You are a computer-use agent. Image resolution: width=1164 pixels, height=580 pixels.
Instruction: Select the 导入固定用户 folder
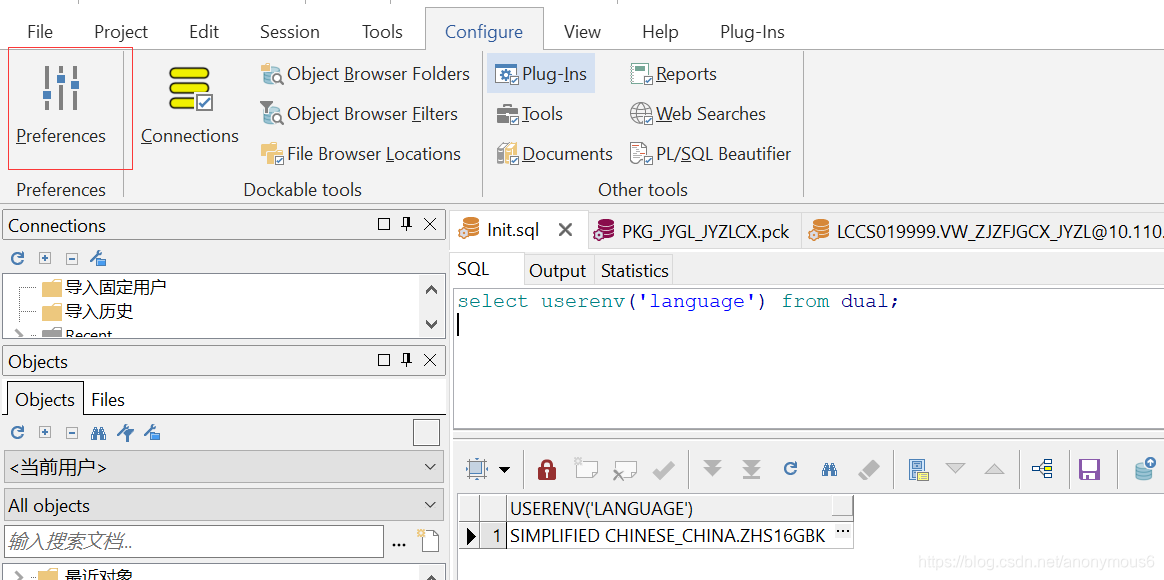(104, 287)
